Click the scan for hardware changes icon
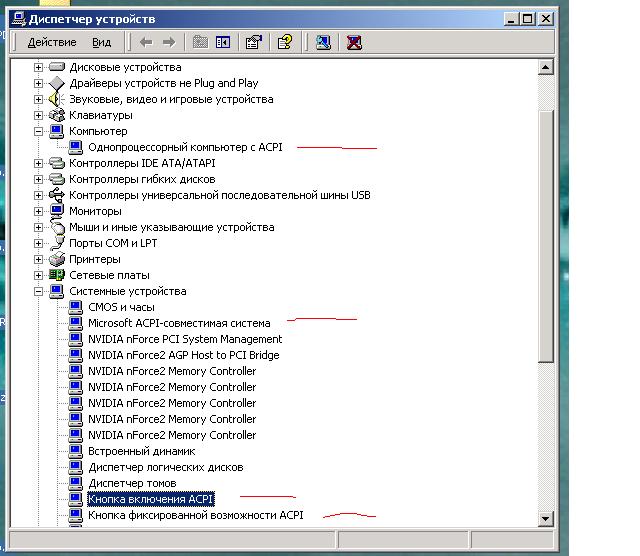Screen dimensions: 640x556 click(323, 42)
